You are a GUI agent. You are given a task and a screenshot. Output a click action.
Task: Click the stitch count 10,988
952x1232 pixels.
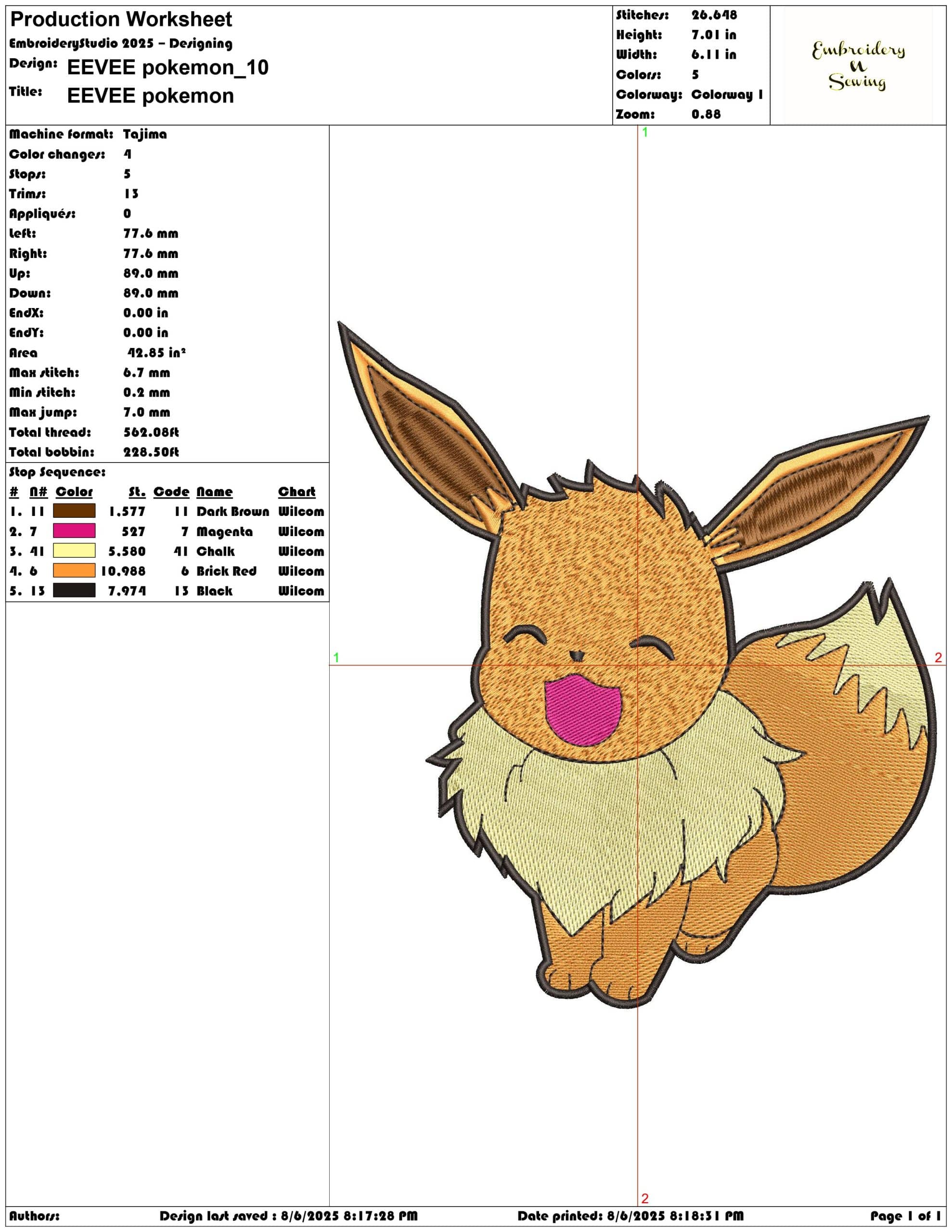pos(123,571)
